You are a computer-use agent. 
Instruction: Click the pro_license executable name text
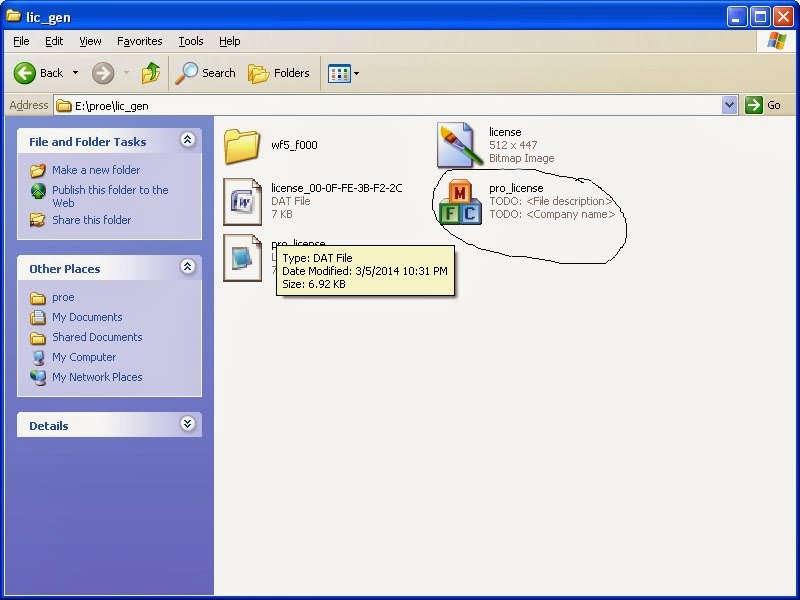coord(516,188)
